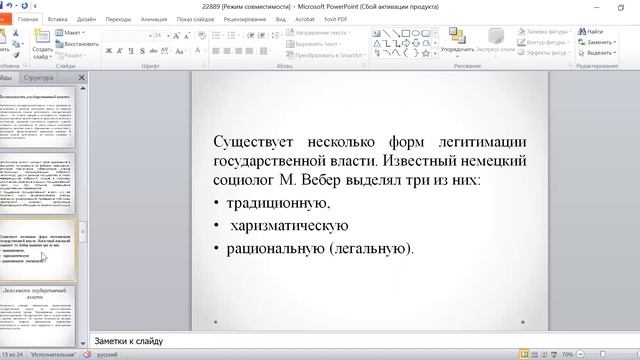
Task: Select the rectangle shape
Action: coord(406,33)
